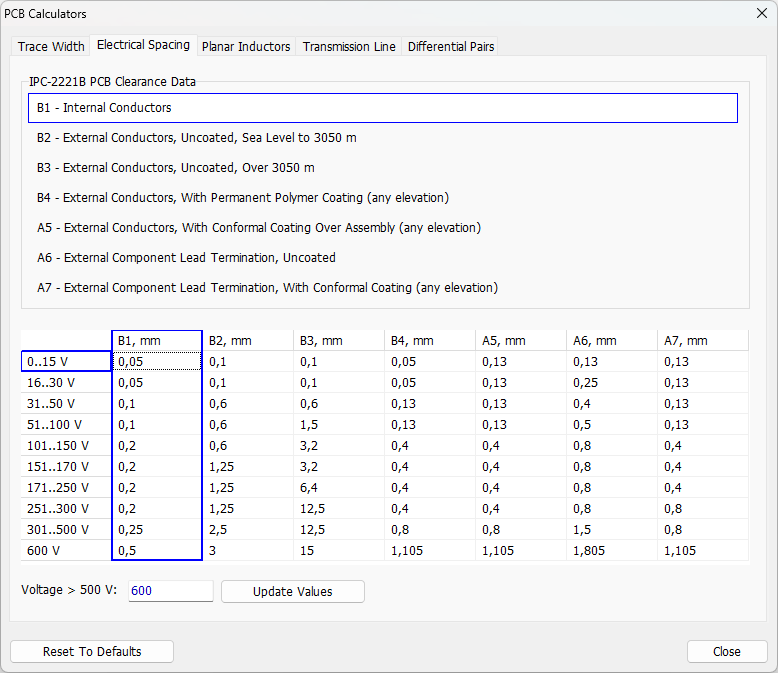Click A6 value 0,5 in 51..100 V row
The image size is (778, 673).
pos(612,424)
